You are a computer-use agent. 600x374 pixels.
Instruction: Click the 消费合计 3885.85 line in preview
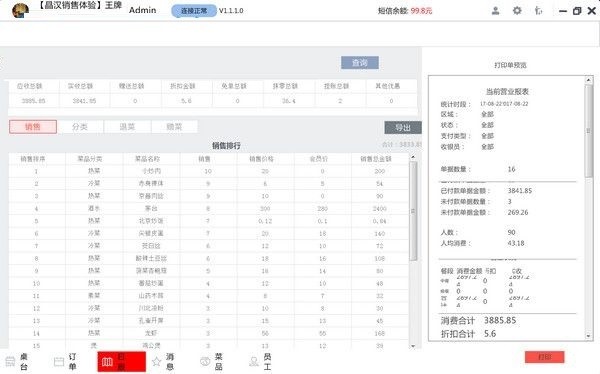(478, 320)
